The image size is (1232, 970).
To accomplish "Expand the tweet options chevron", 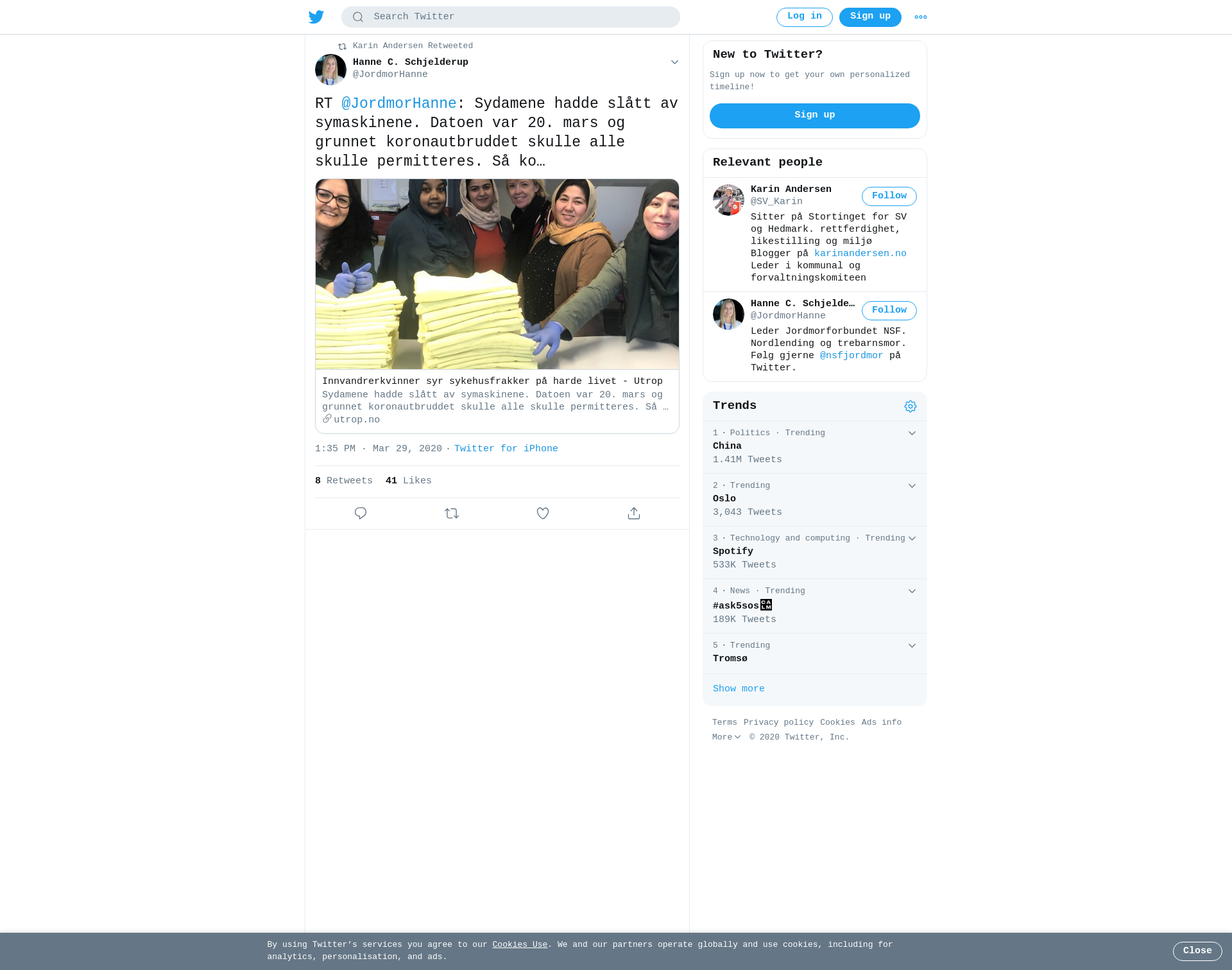I will tap(674, 62).
